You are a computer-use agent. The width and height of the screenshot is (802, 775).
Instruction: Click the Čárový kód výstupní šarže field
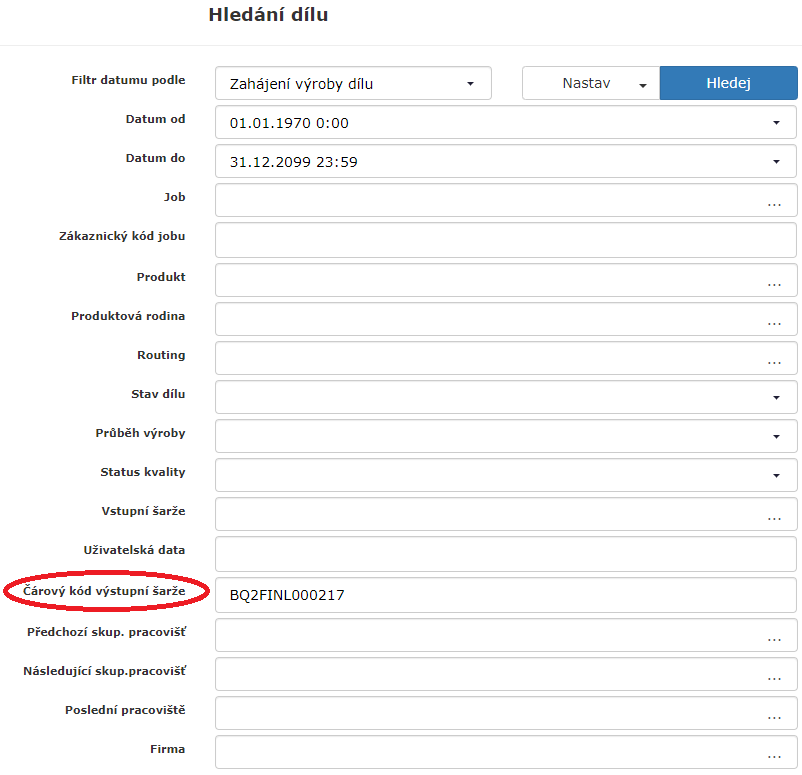click(x=505, y=595)
